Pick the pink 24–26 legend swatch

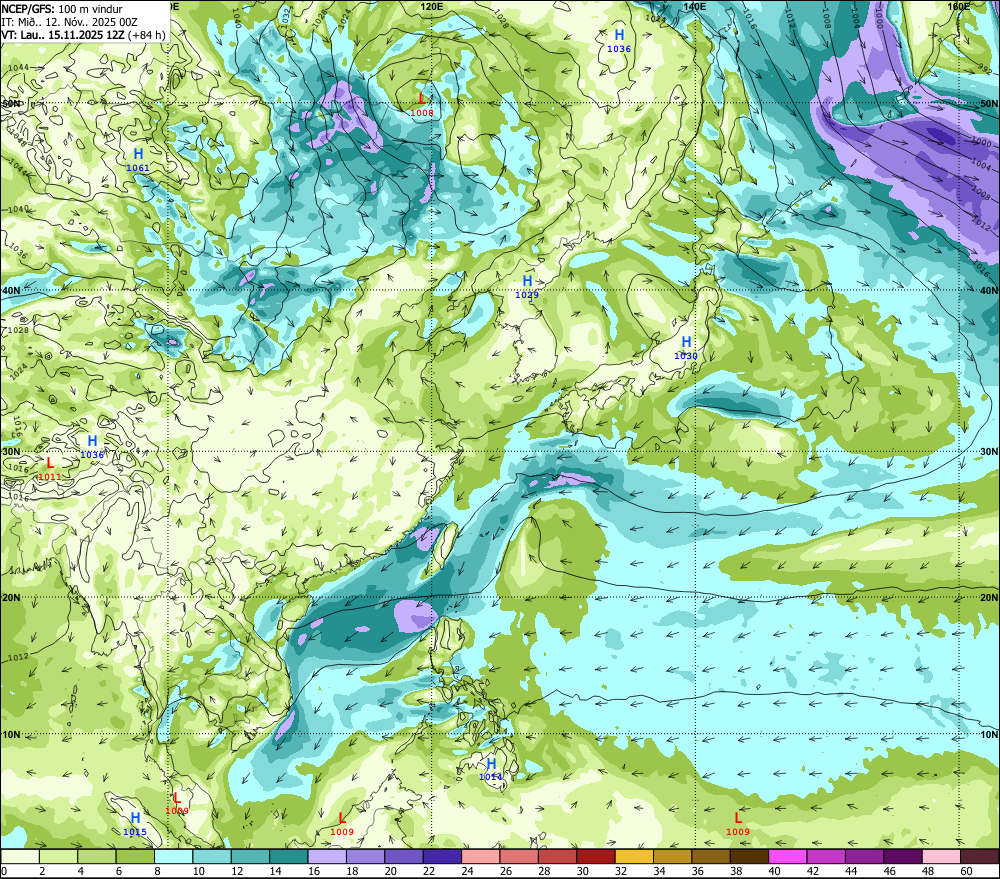click(x=481, y=857)
